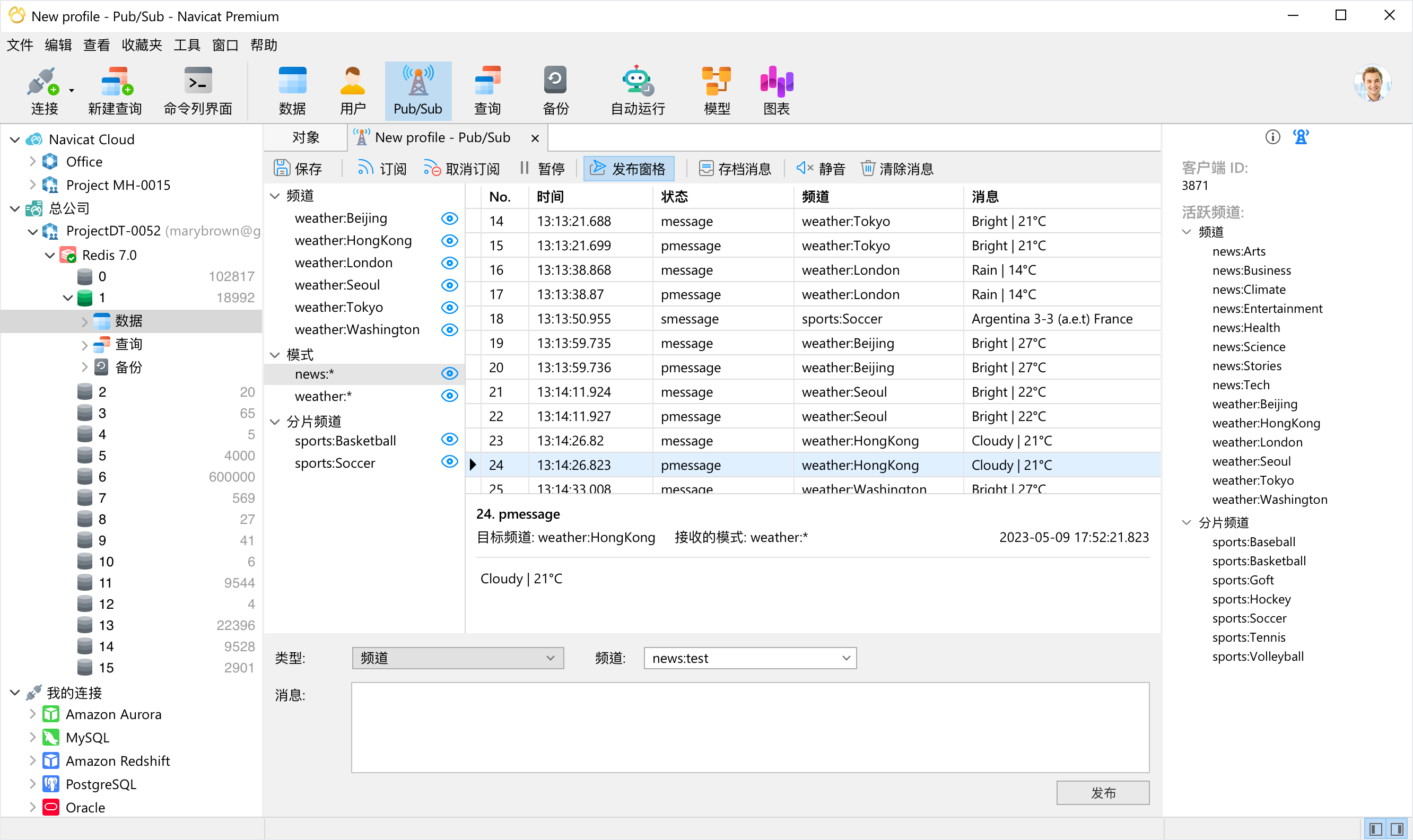This screenshot has width=1413, height=840.
Task: Click the Unsubscribe toolbar button
Action: (462, 169)
